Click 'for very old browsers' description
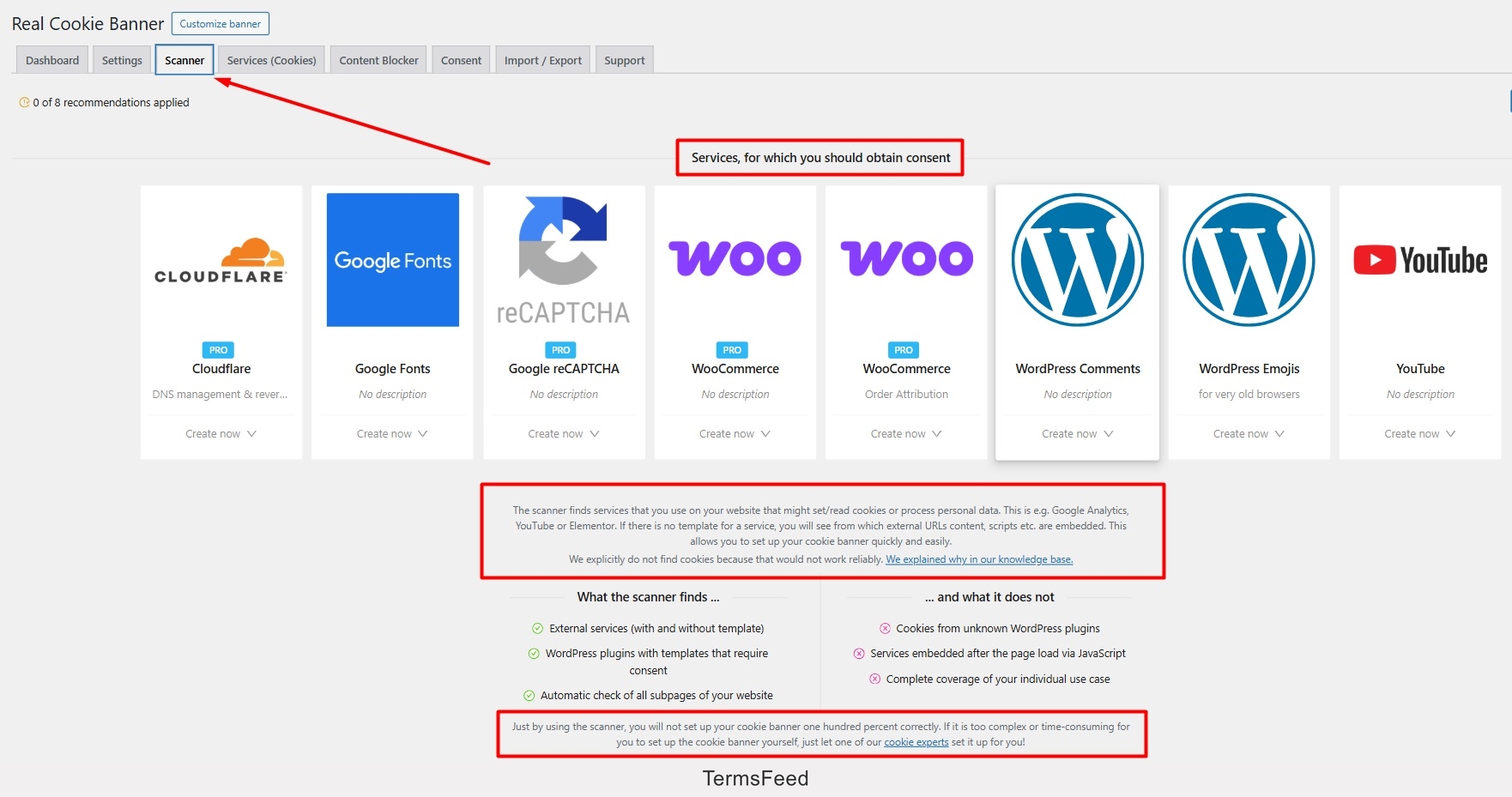The height and width of the screenshot is (797, 1512). (x=1249, y=395)
